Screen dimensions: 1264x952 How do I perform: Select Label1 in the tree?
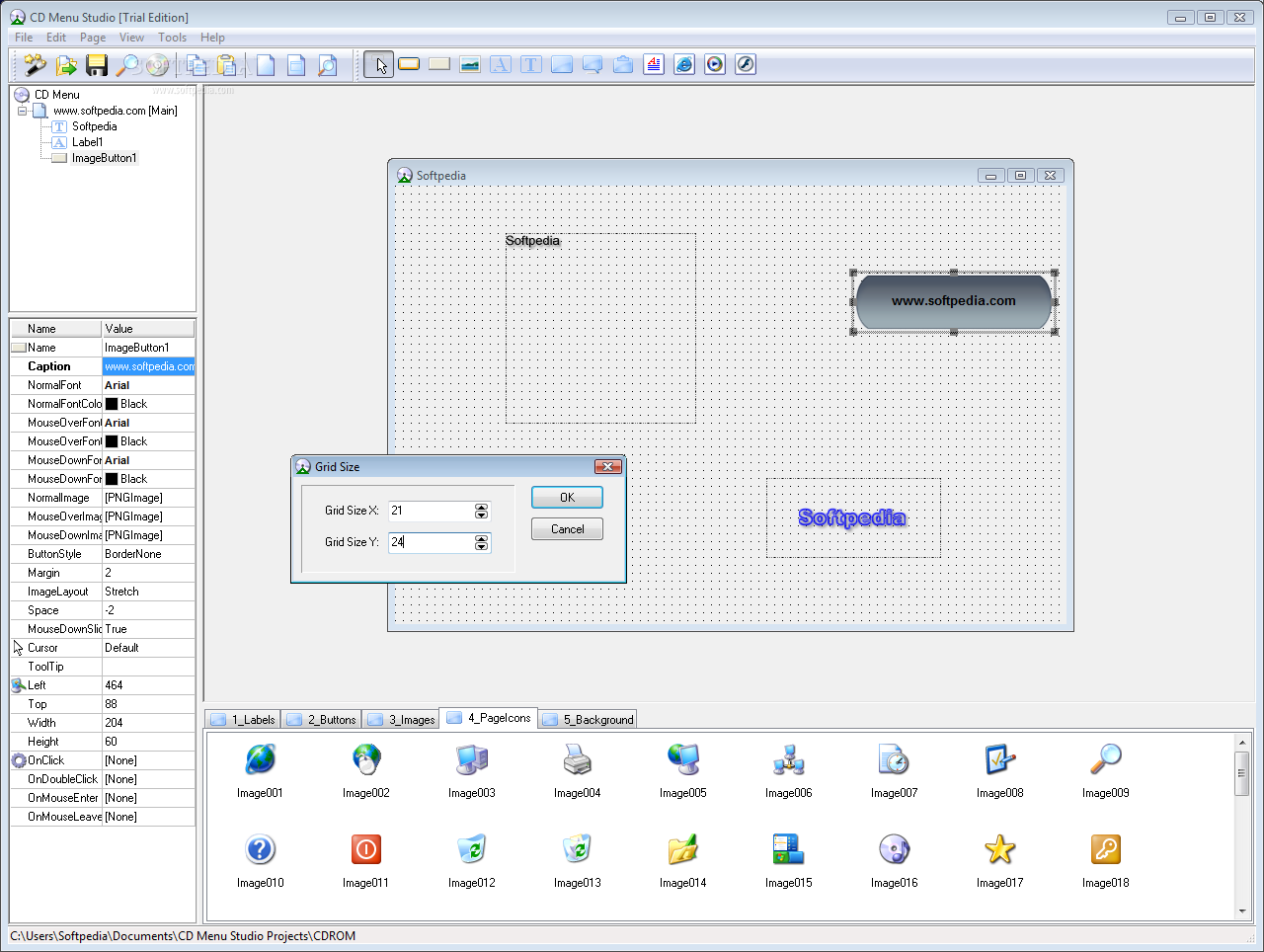[87, 142]
